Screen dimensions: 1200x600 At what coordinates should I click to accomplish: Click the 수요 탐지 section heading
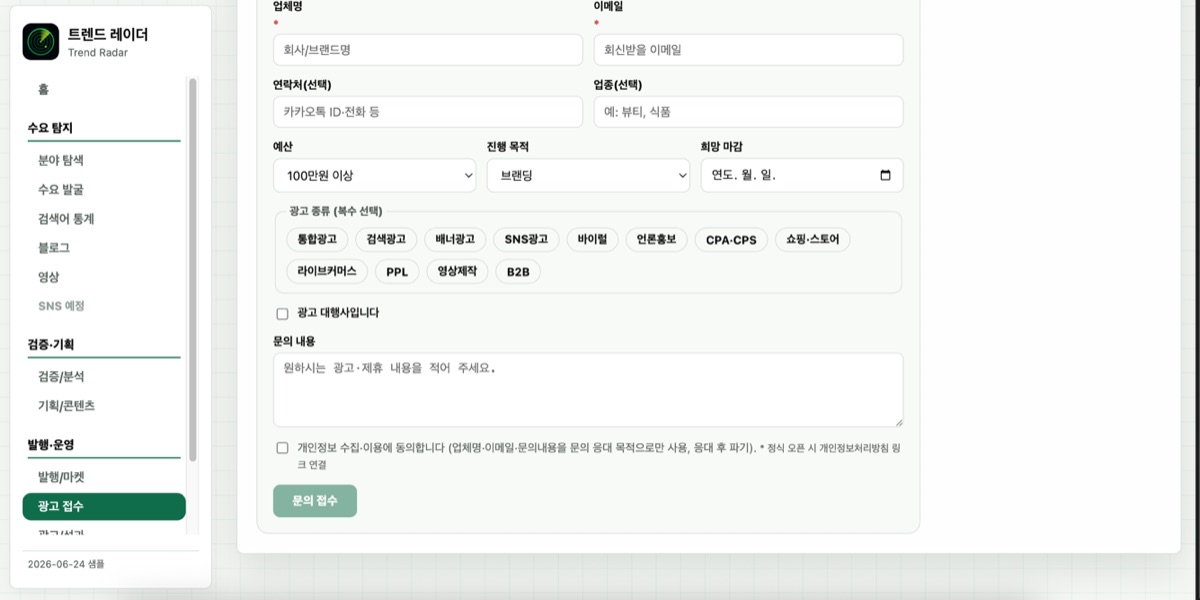point(50,128)
